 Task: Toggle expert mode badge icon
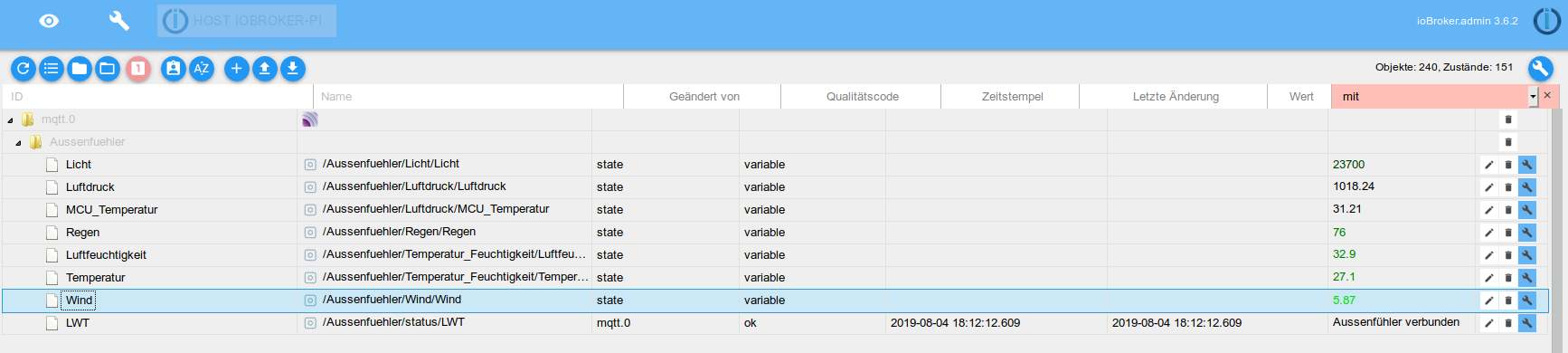[174, 68]
